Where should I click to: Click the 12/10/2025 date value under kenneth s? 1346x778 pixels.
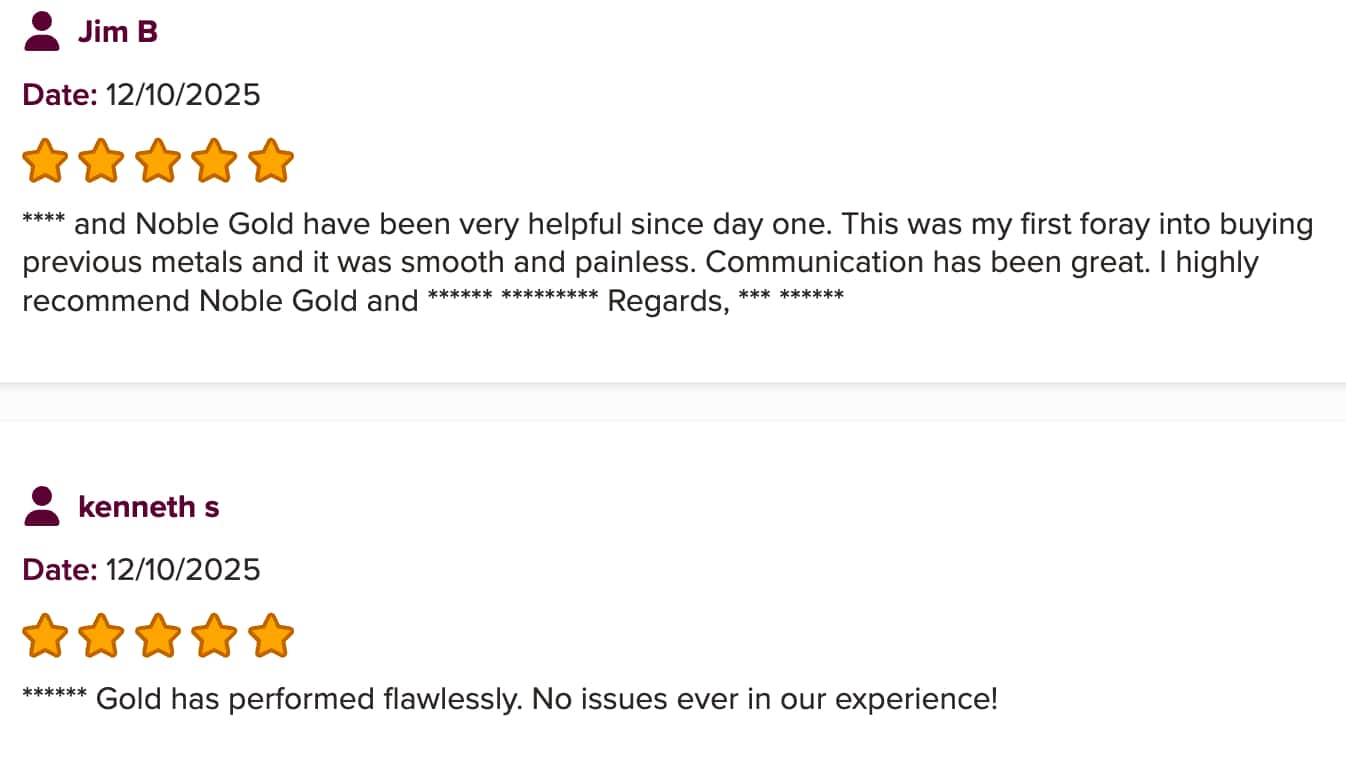pos(182,570)
